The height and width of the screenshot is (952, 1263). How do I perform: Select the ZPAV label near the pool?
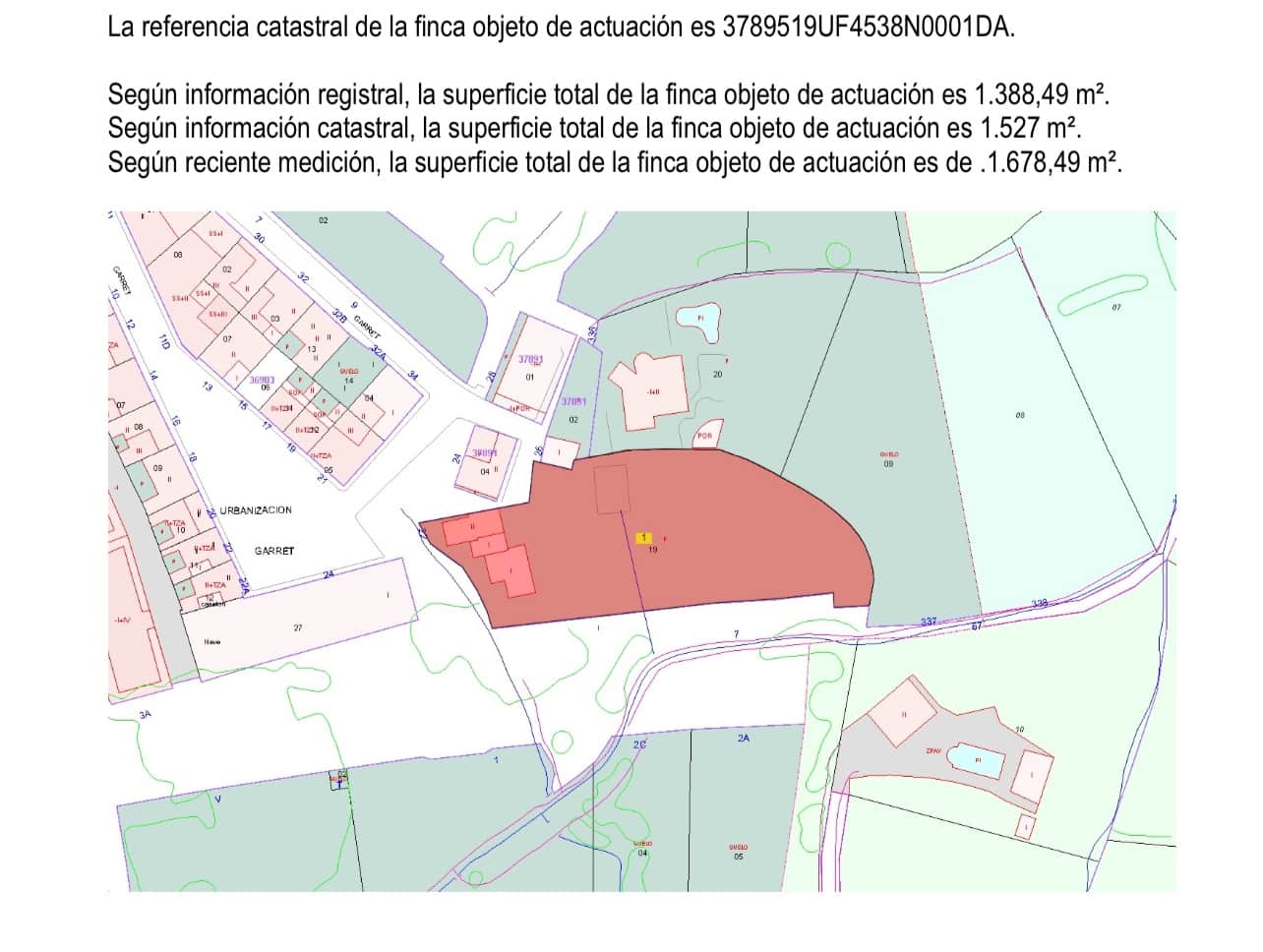point(933,750)
